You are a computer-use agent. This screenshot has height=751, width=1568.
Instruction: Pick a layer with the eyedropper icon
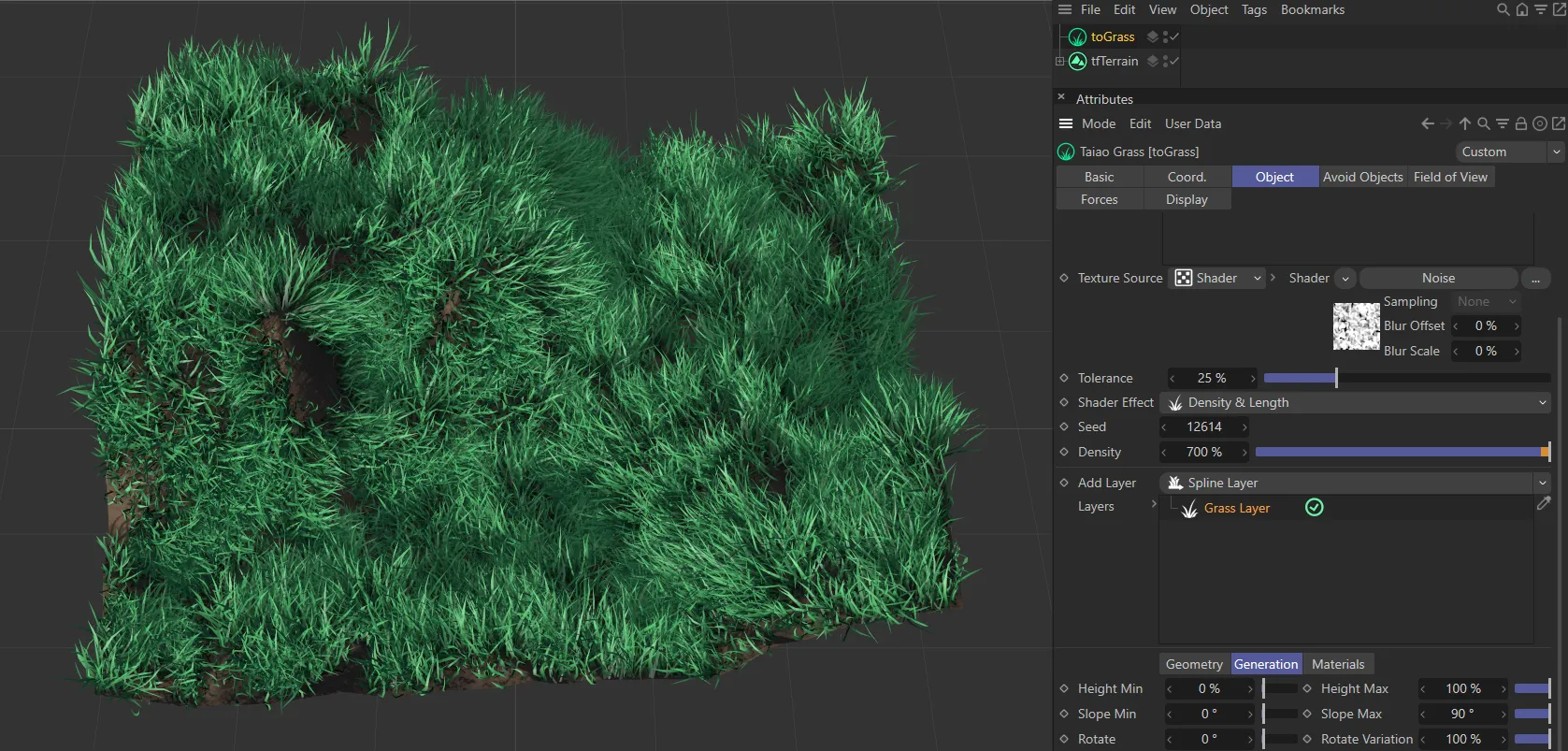click(1543, 504)
